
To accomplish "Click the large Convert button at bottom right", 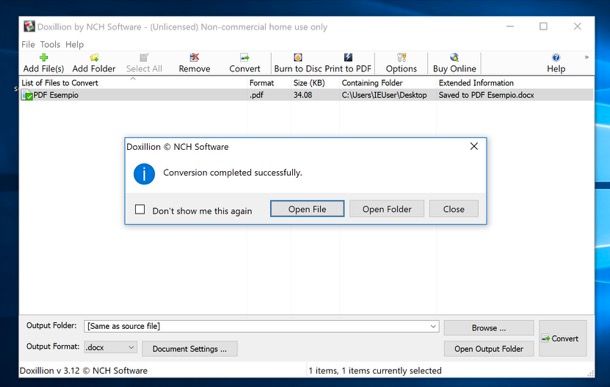I will [x=563, y=338].
